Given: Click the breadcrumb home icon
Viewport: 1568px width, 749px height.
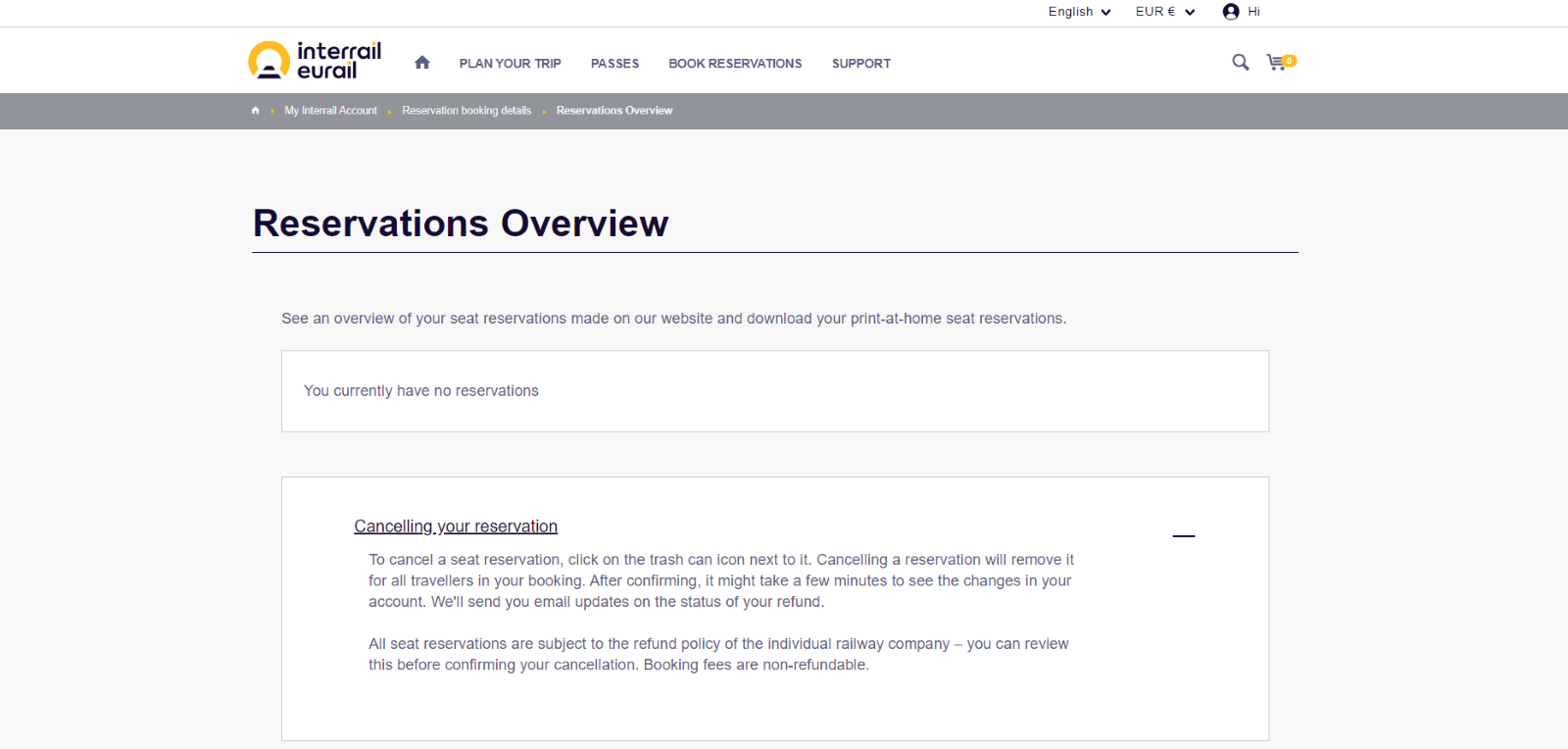Looking at the screenshot, I should tap(256, 111).
